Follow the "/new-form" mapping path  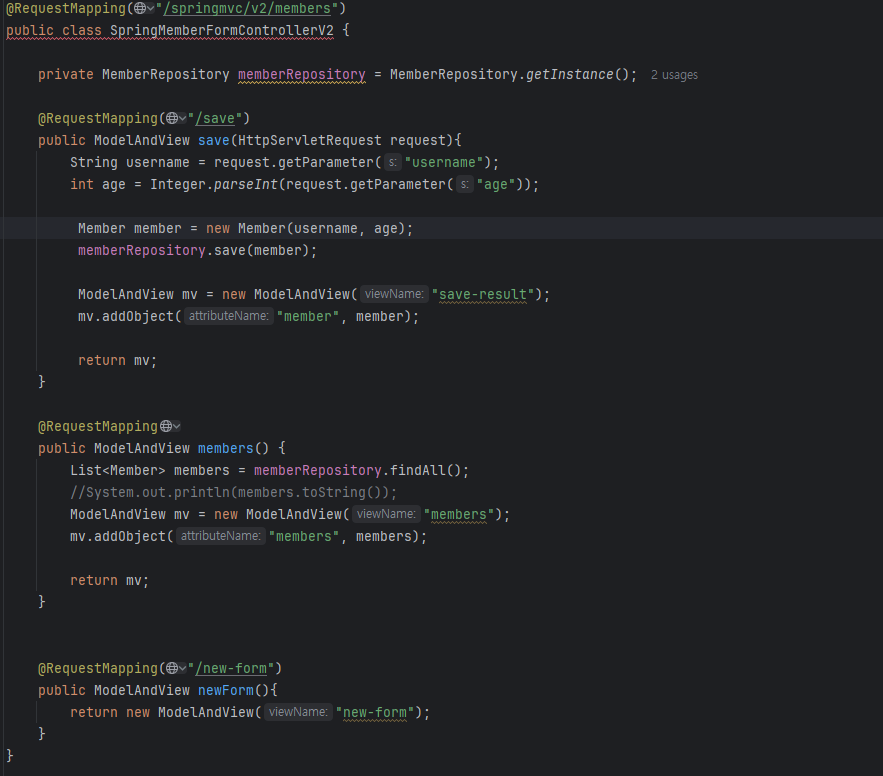point(231,668)
